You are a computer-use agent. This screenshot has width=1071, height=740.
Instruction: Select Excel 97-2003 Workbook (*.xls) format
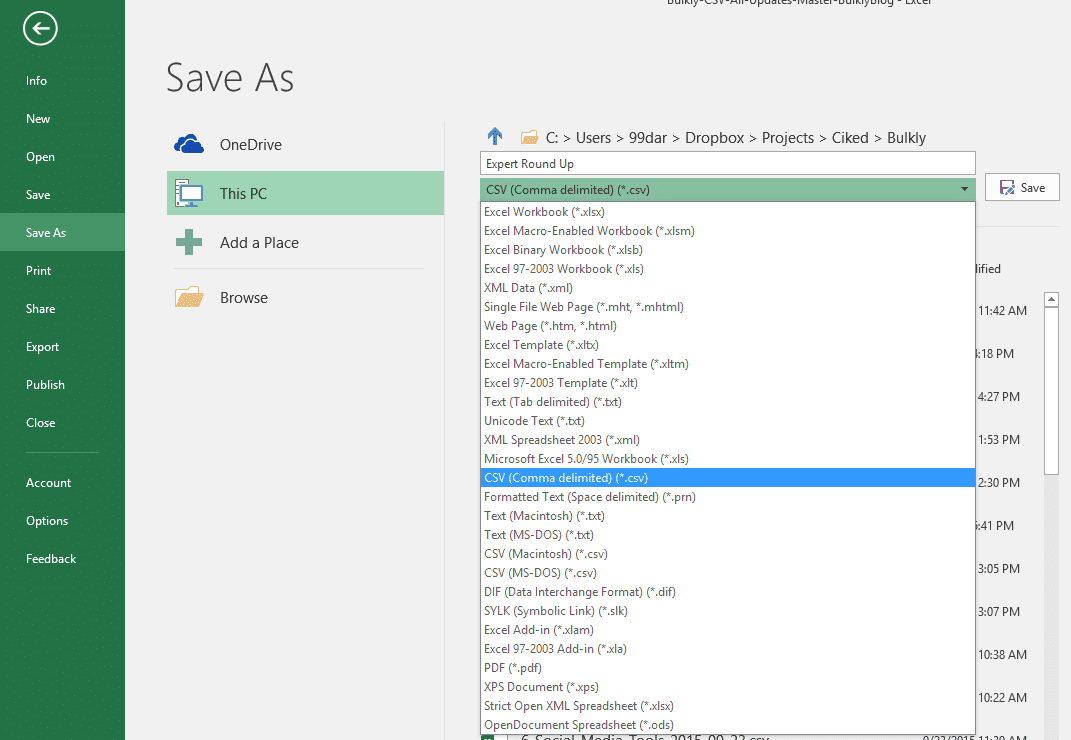coord(728,269)
